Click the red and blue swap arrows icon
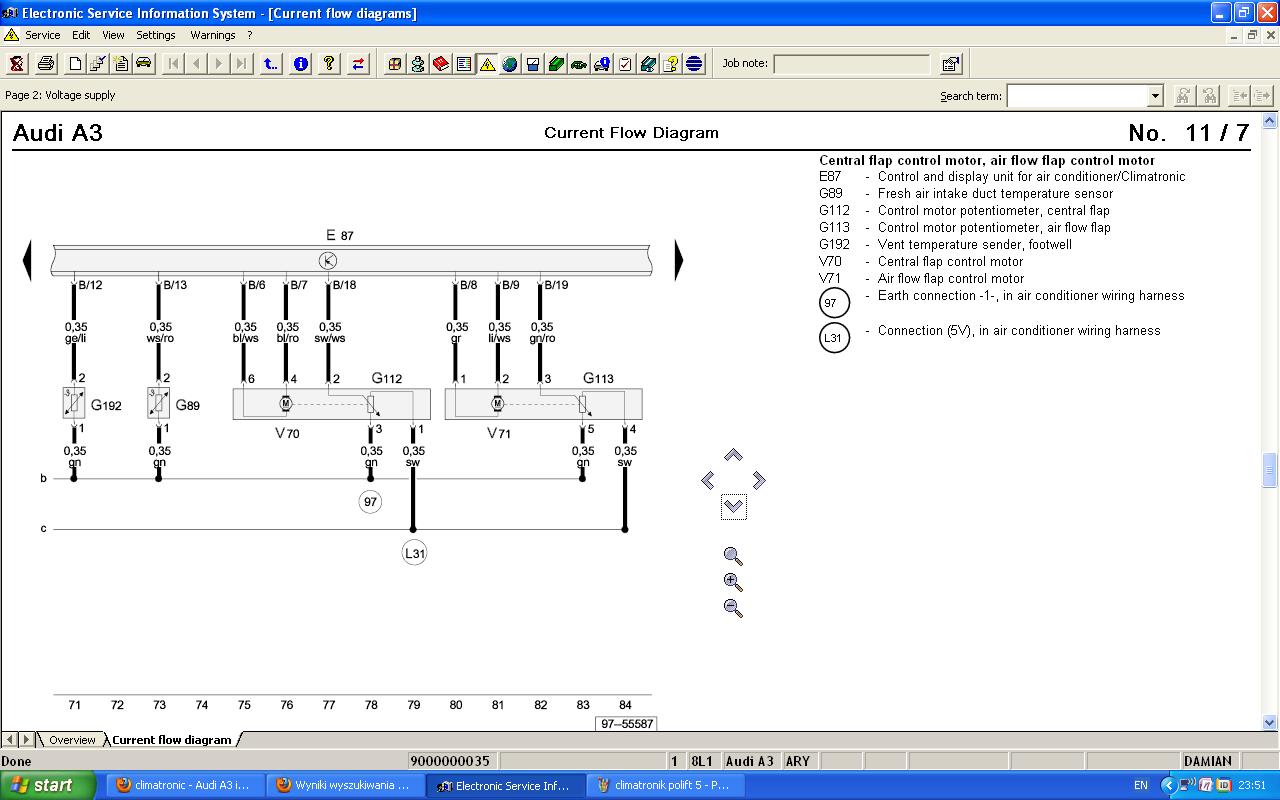This screenshot has height=800, width=1280. tap(358, 64)
